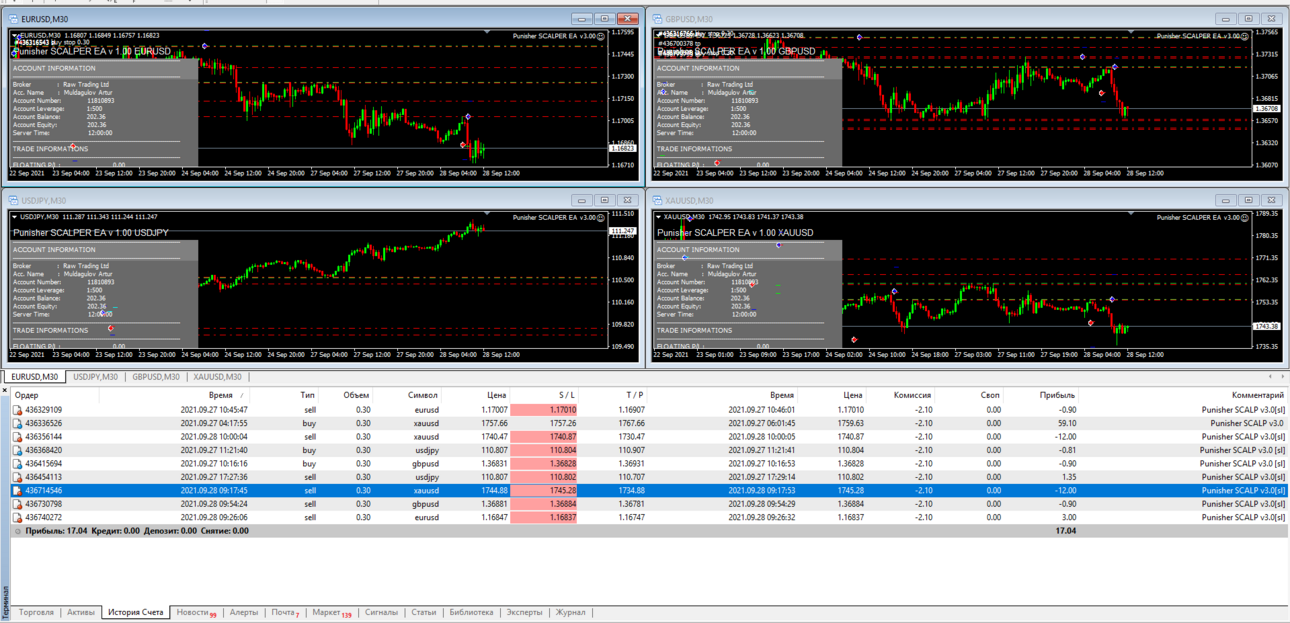The width and height of the screenshot is (1290, 623).
Task: Click the XAUUSD,M30 chart window title icon
Action: 657,200
